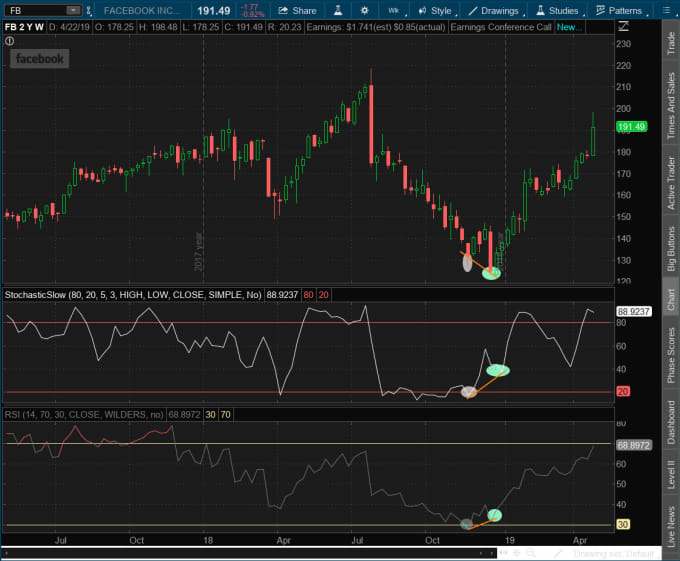Open the Wk timeframe dropdown

click(396, 11)
